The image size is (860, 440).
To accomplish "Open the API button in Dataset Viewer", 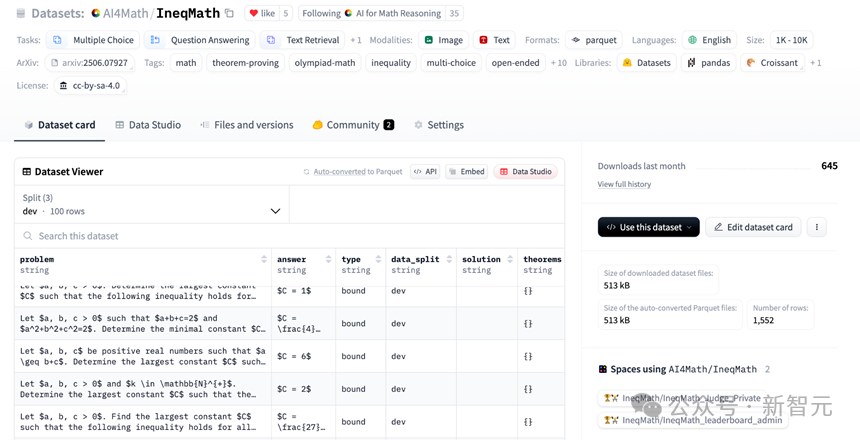I will point(425,172).
